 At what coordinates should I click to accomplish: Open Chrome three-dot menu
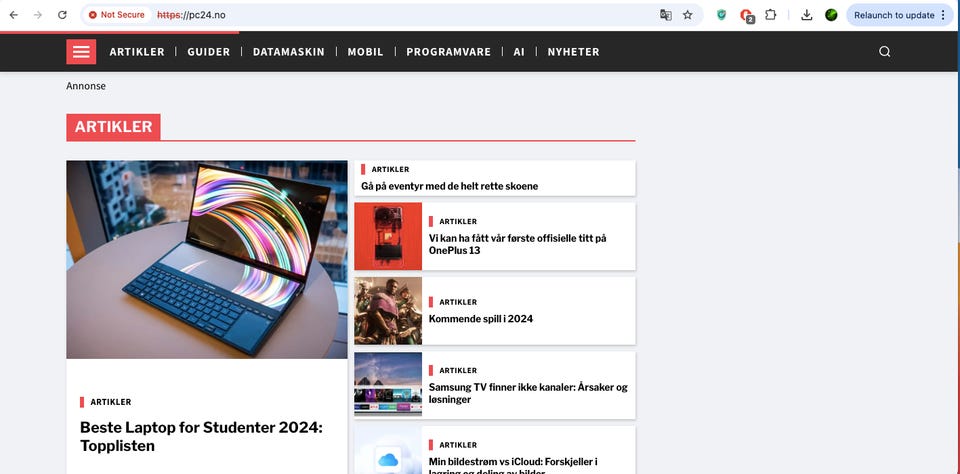(x=943, y=15)
